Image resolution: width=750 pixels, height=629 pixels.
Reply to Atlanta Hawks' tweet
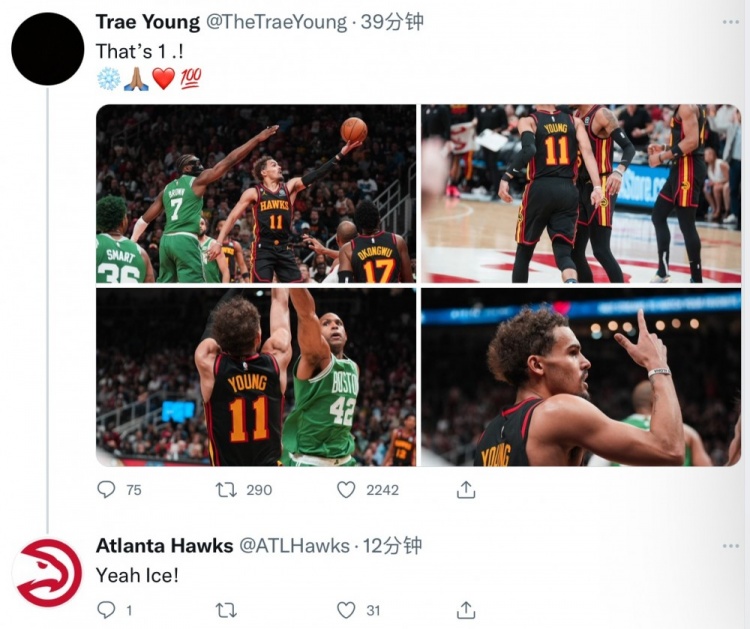(x=106, y=609)
